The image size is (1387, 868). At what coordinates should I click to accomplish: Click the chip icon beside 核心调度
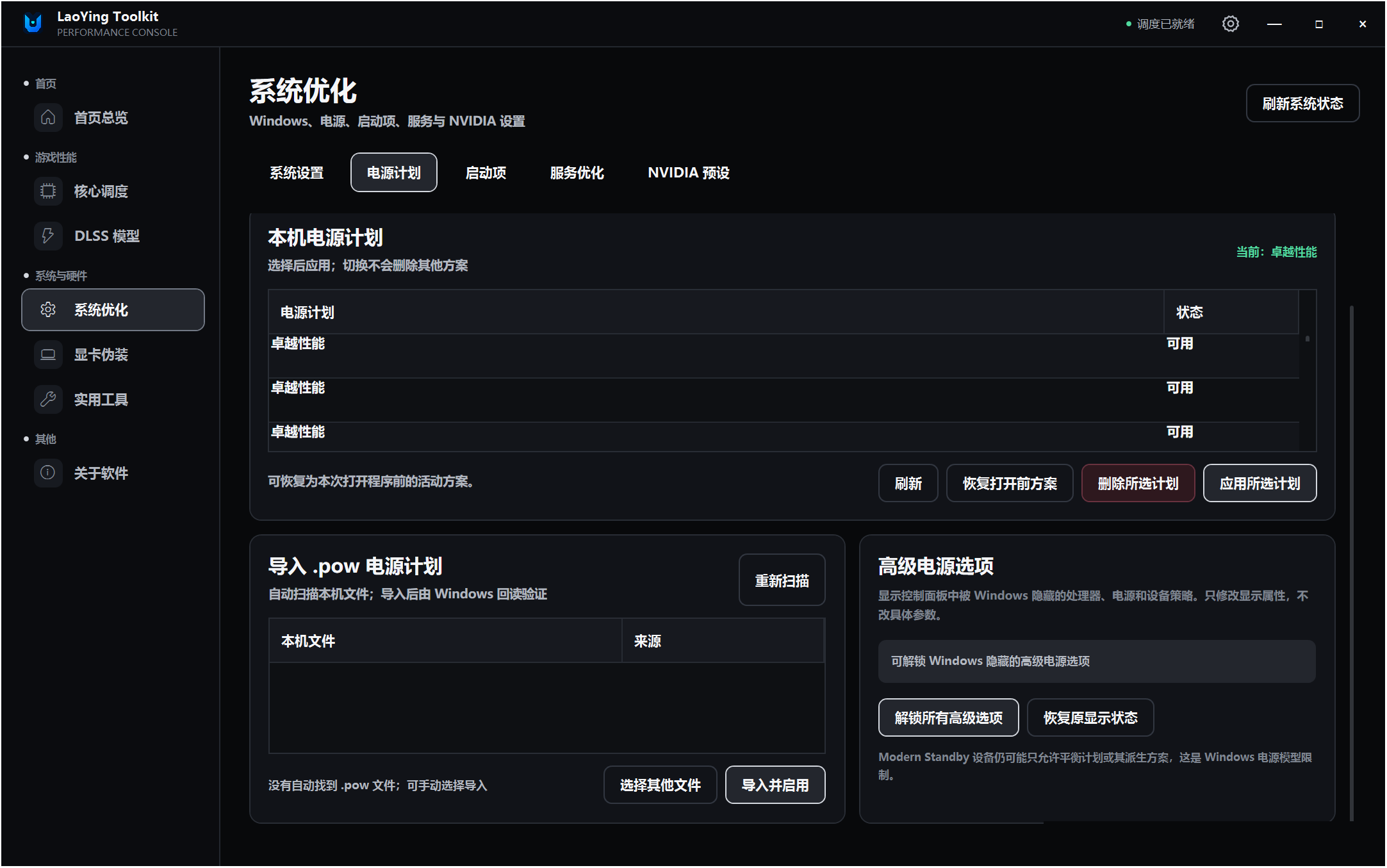point(48,191)
